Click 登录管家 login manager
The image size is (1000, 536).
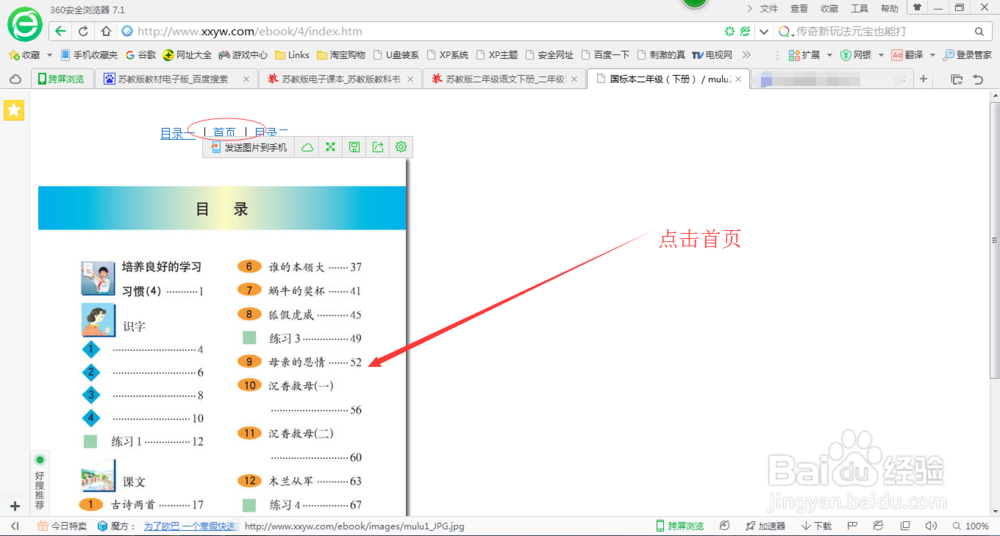(x=967, y=56)
